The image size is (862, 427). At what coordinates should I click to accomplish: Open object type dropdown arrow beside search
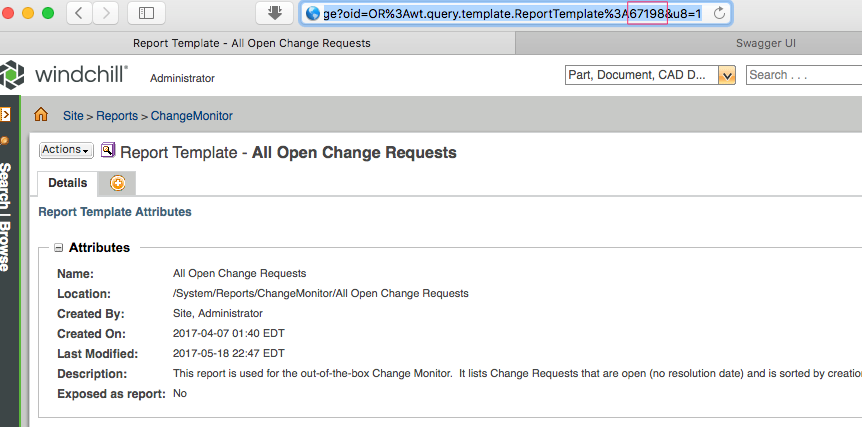[x=727, y=75]
